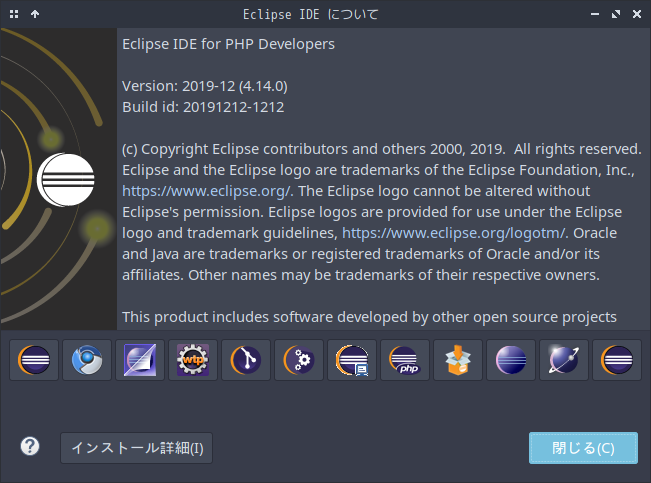Open the gears automation feature icon
651x483 pixels.
click(x=299, y=360)
